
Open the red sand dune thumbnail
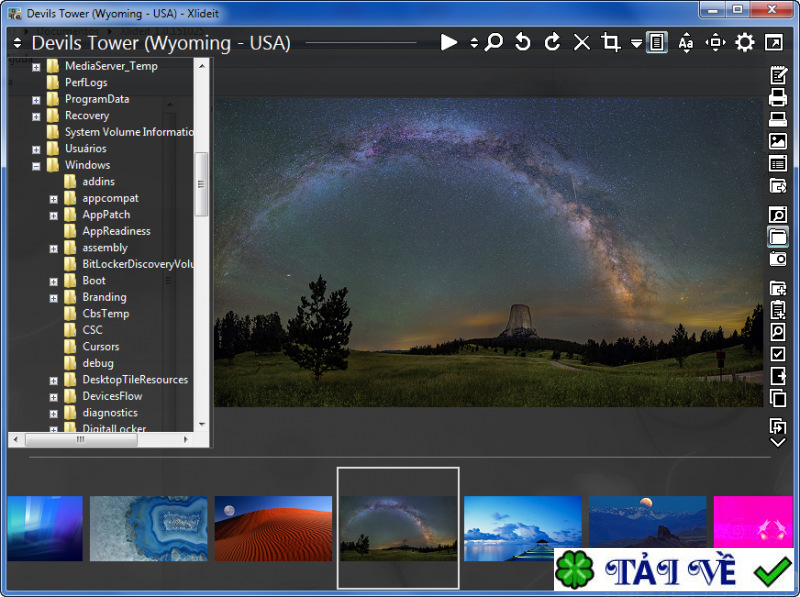(x=272, y=528)
